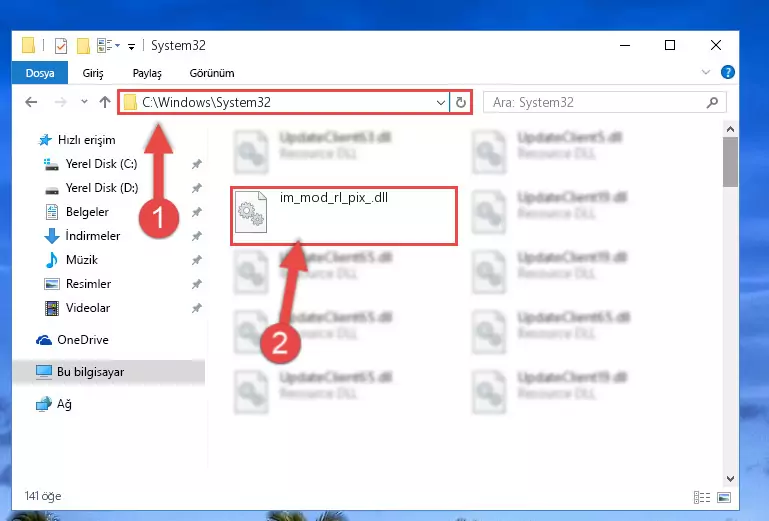Open the Dosya file menu
Screen dimensions: 769x521
tap(40, 73)
